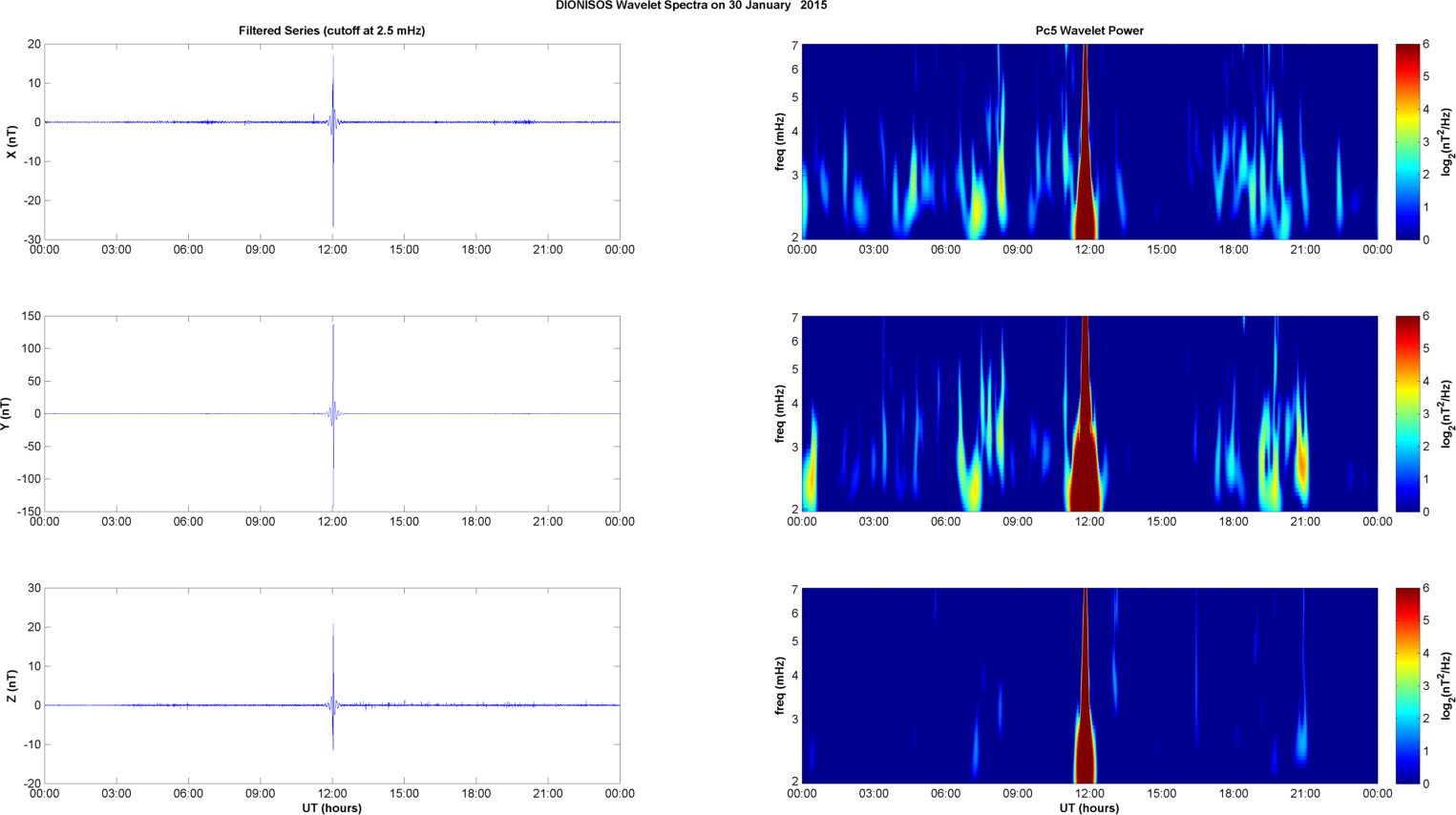
Task: Click "UT (hours)" label under Z filtered series
Action: 331,808
